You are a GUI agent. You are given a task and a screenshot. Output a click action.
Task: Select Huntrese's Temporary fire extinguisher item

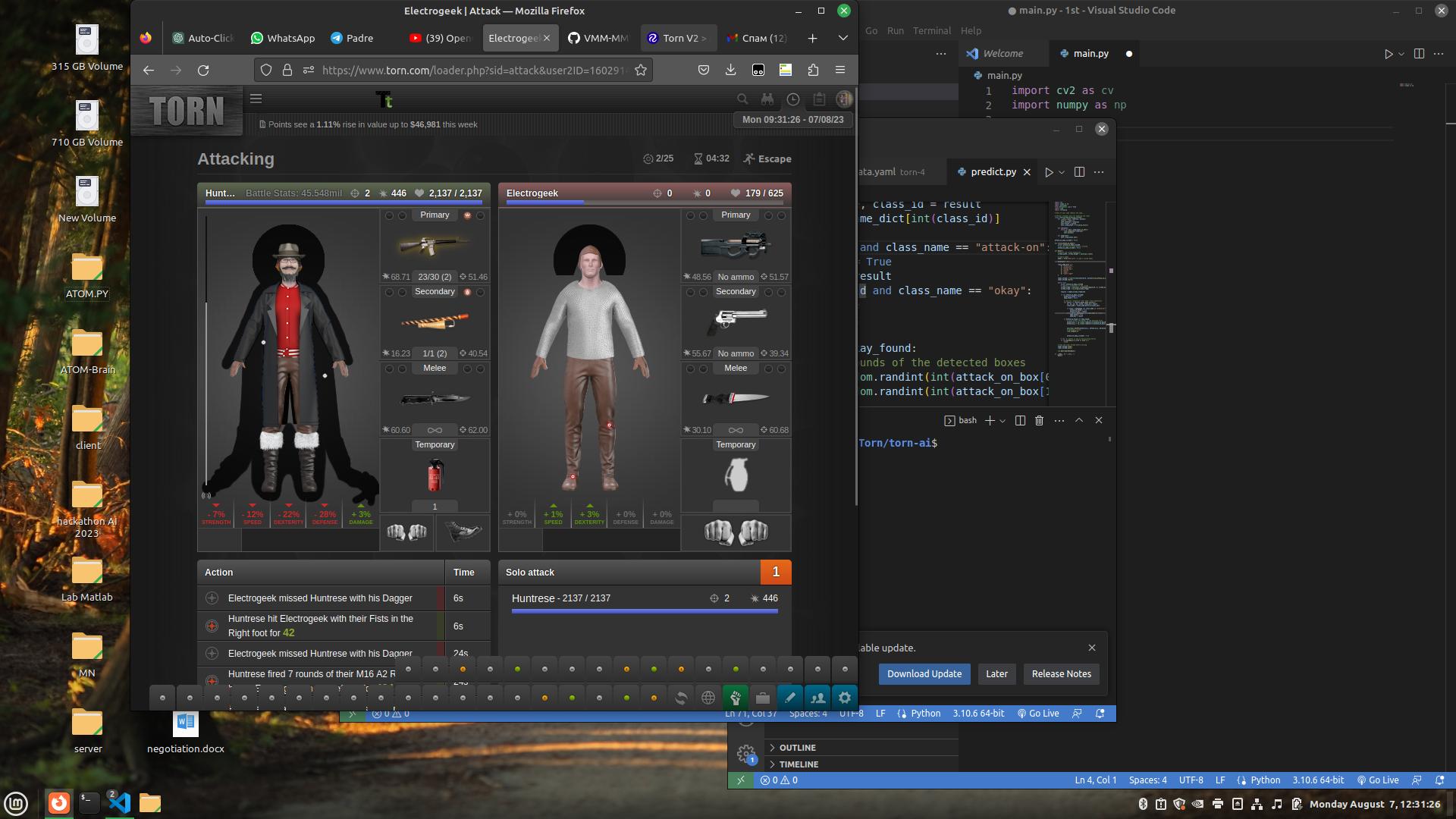[x=435, y=476]
